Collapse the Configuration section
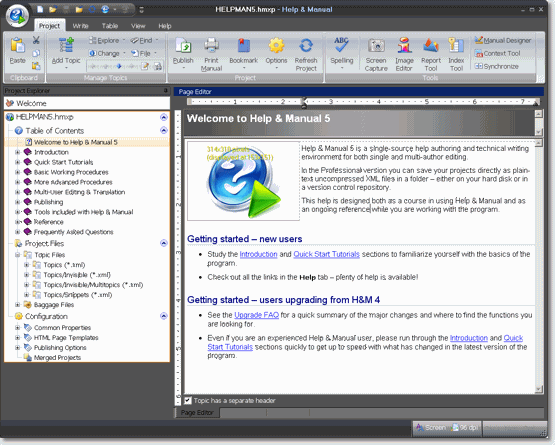This screenshot has height=445, width=555. (164, 316)
